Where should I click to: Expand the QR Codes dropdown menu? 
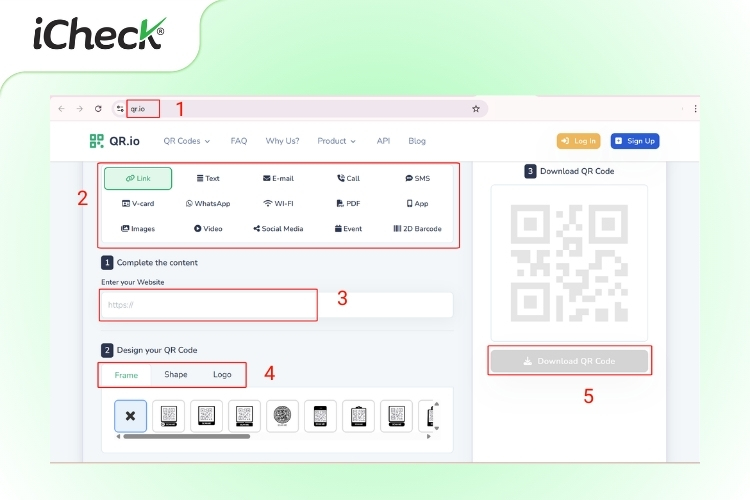(x=187, y=141)
